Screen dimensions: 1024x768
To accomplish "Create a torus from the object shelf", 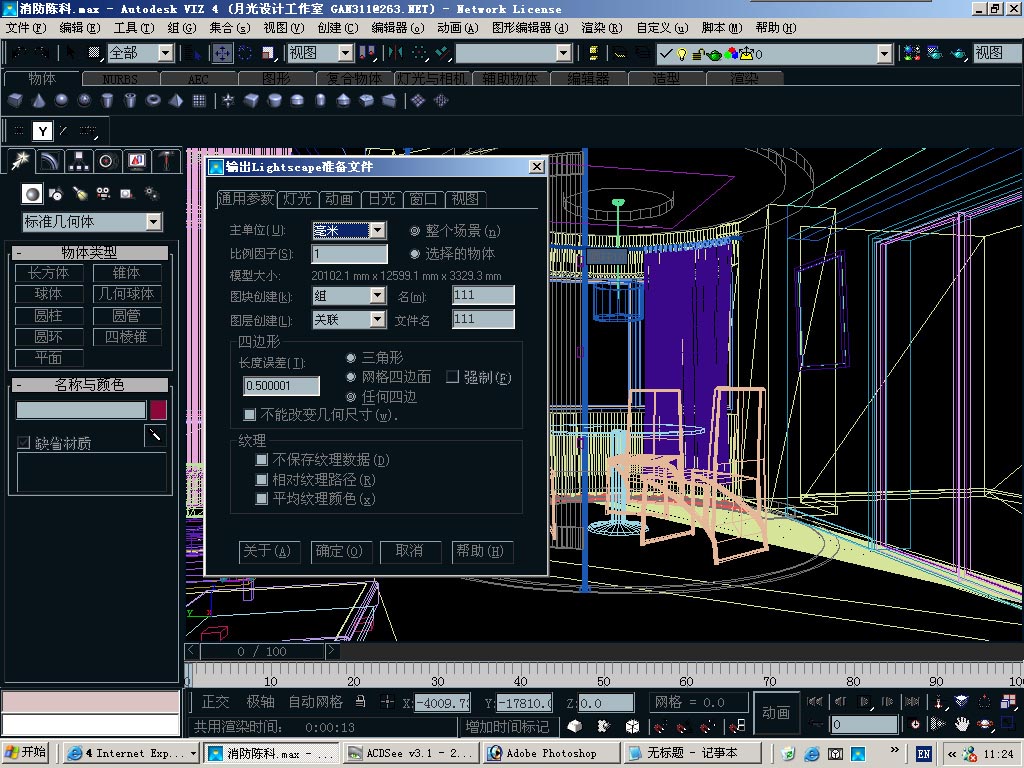I will pyautogui.click(x=153, y=101).
